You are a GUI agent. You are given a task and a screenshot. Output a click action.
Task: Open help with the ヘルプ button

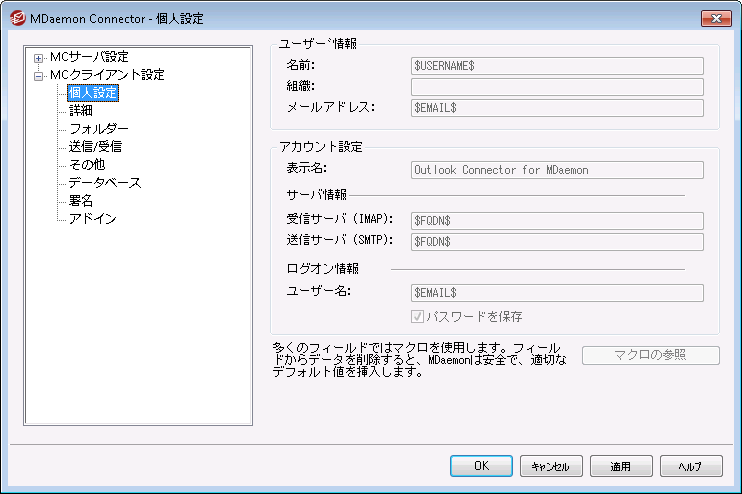pos(691,466)
